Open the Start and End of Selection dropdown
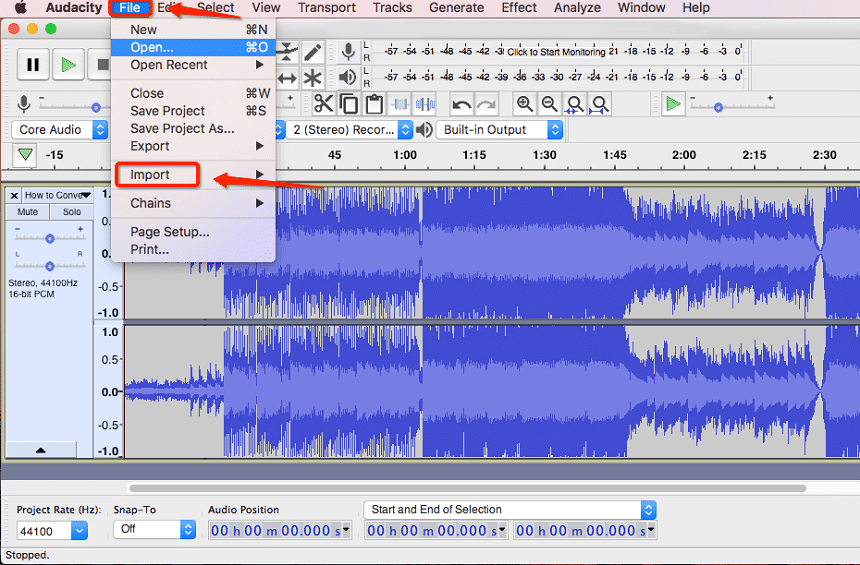The image size is (860, 565). click(x=510, y=510)
